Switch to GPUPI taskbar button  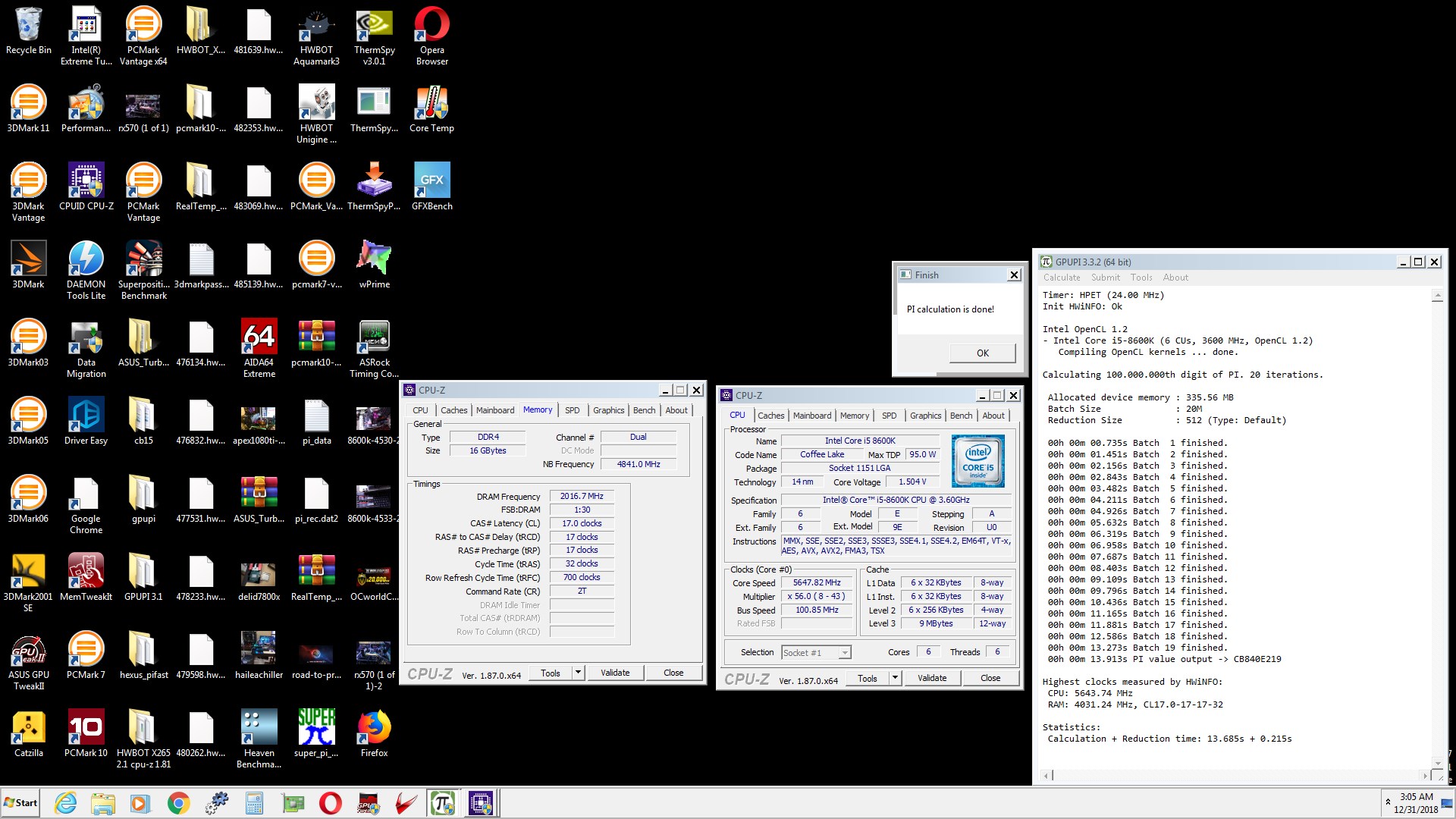point(443,802)
